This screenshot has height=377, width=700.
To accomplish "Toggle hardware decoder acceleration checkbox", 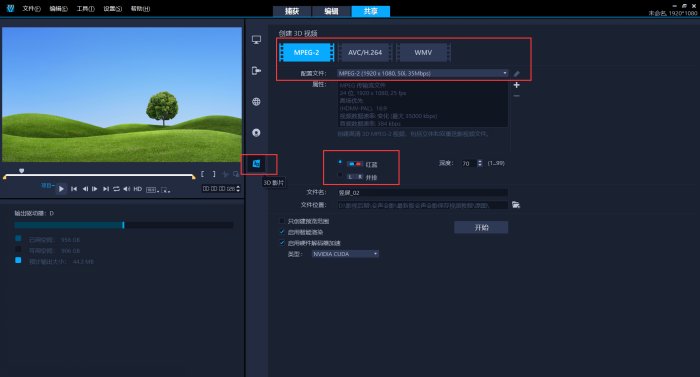I will [282, 243].
